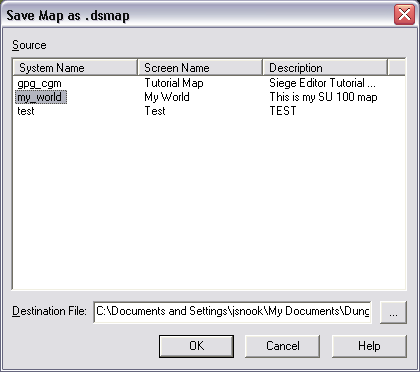Select the test map entry
This screenshot has width=420, height=372.
26,111
